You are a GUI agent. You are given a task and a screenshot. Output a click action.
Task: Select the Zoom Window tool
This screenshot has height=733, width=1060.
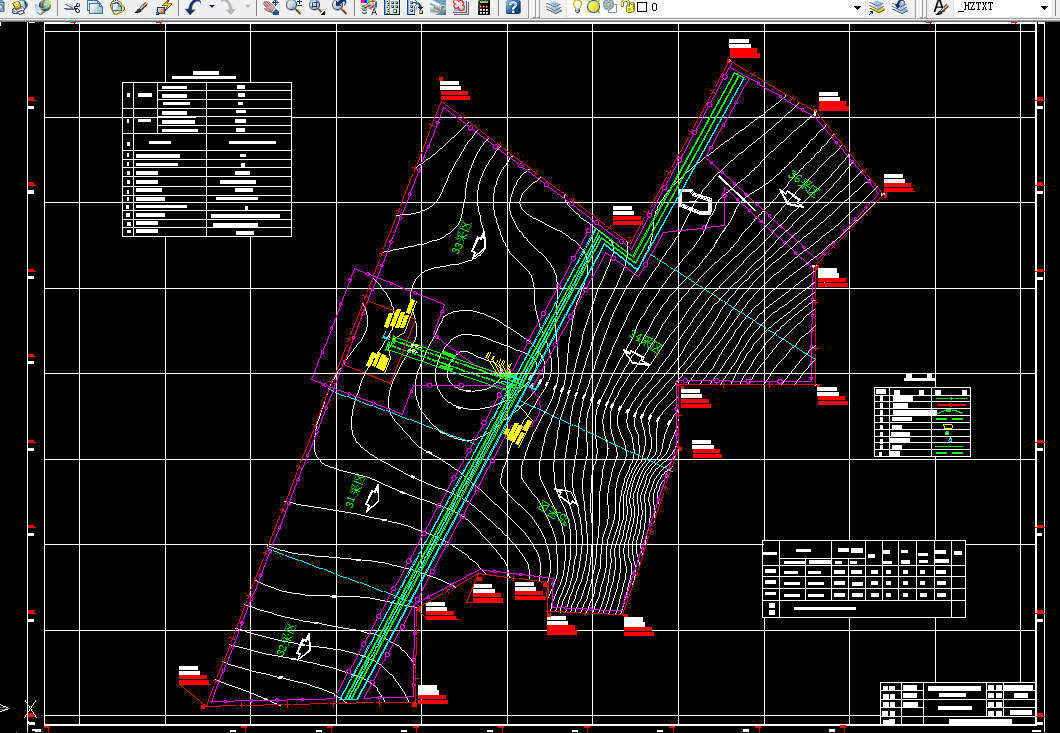(x=316, y=7)
